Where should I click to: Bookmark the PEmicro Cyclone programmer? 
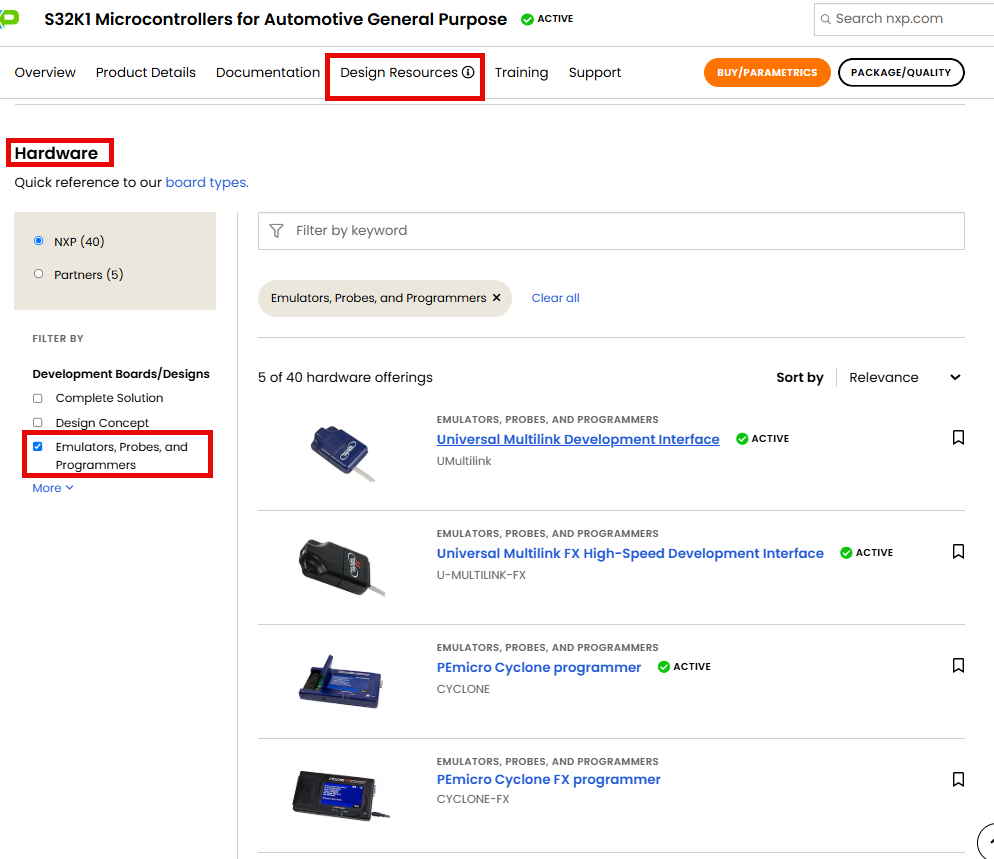[958, 665]
